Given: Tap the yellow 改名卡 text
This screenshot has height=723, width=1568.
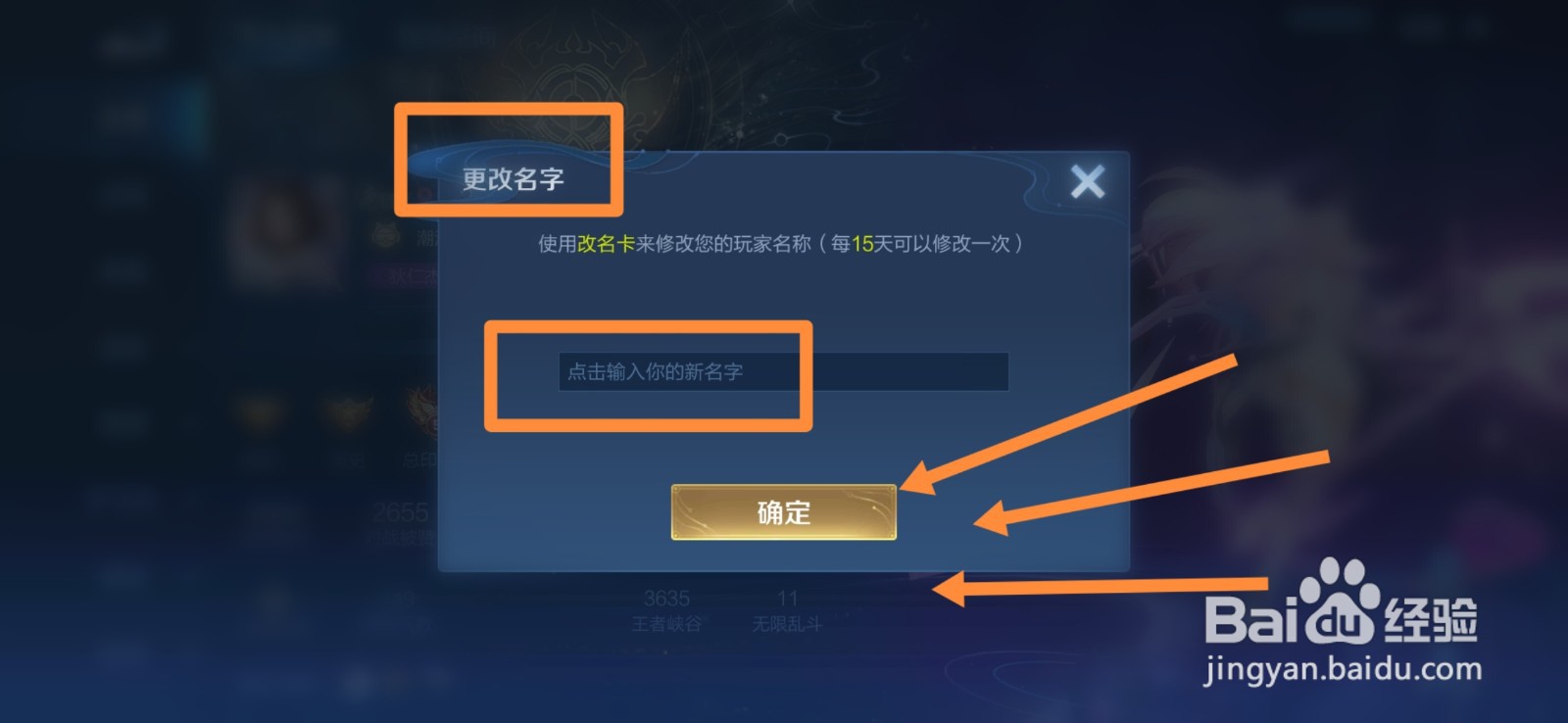Looking at the screenshot, I should click(606, 243).
